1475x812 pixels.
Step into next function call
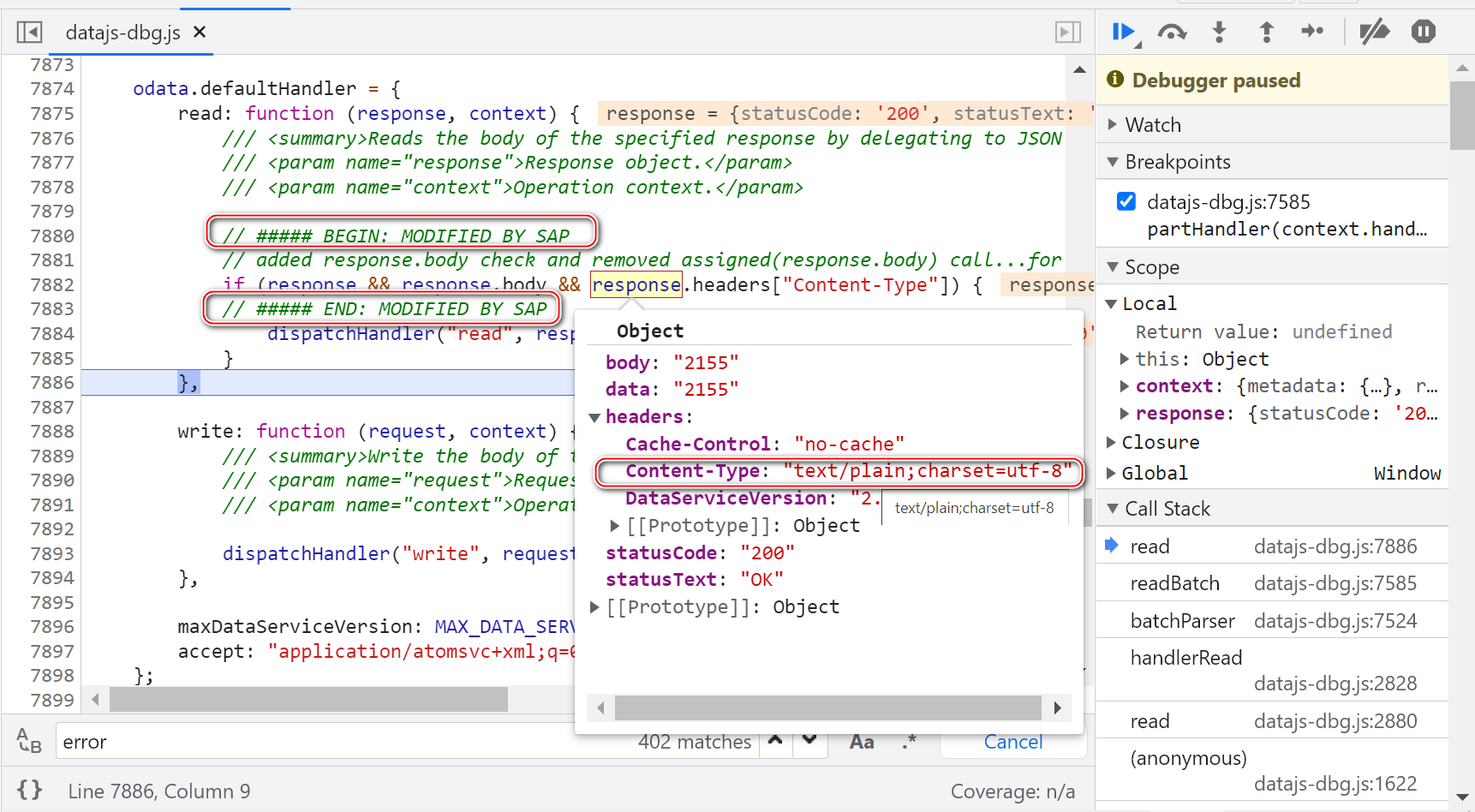pyautogui.click(x=1219, y=33)
